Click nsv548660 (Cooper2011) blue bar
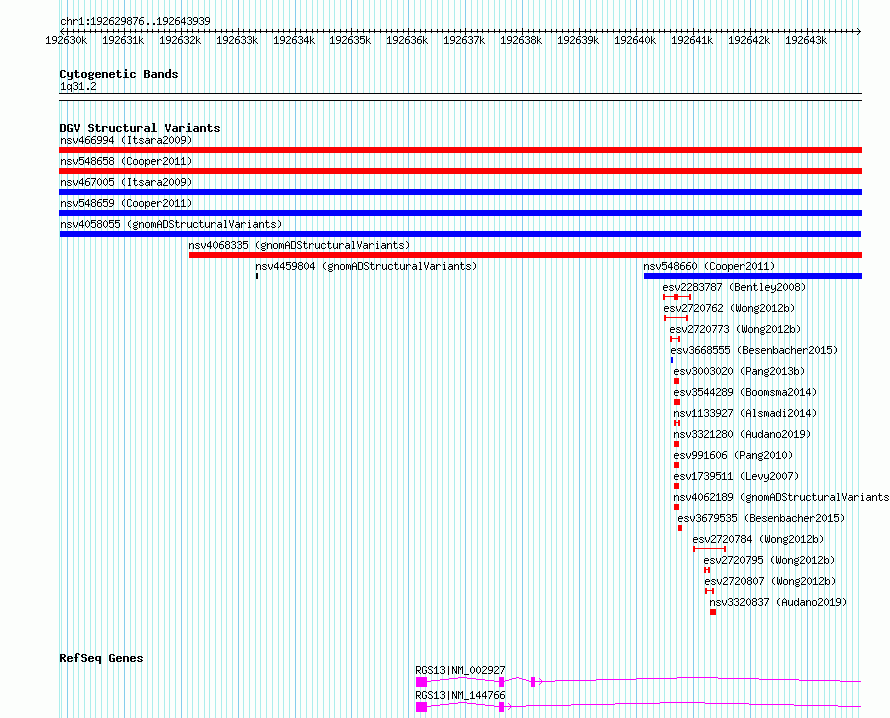The height and width of the screenshot is (718, 890). click(x=753, y=276)
